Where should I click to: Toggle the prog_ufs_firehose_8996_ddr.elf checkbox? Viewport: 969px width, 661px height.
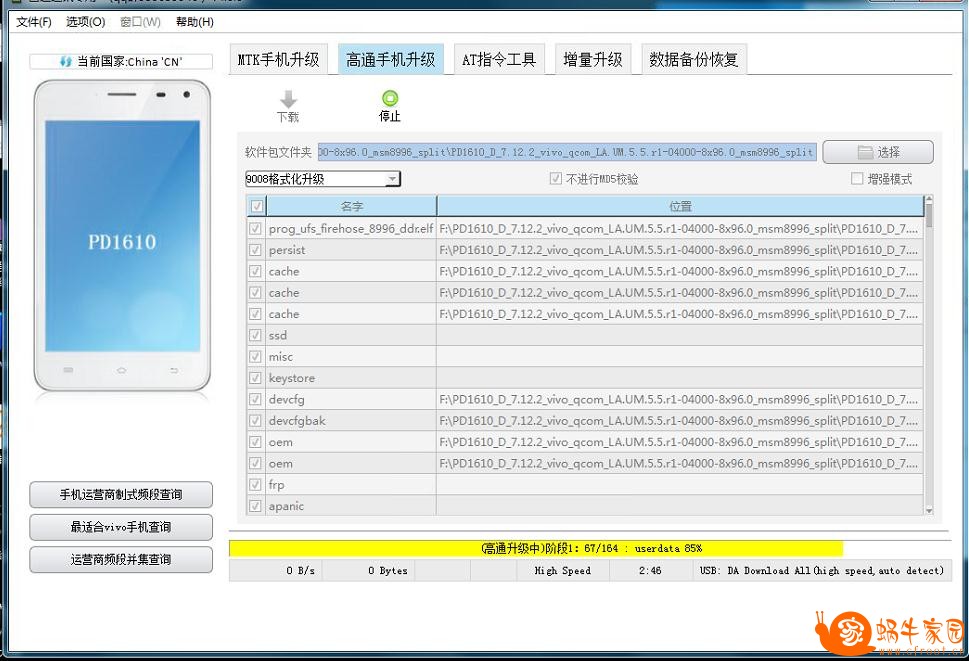point(255,229)
